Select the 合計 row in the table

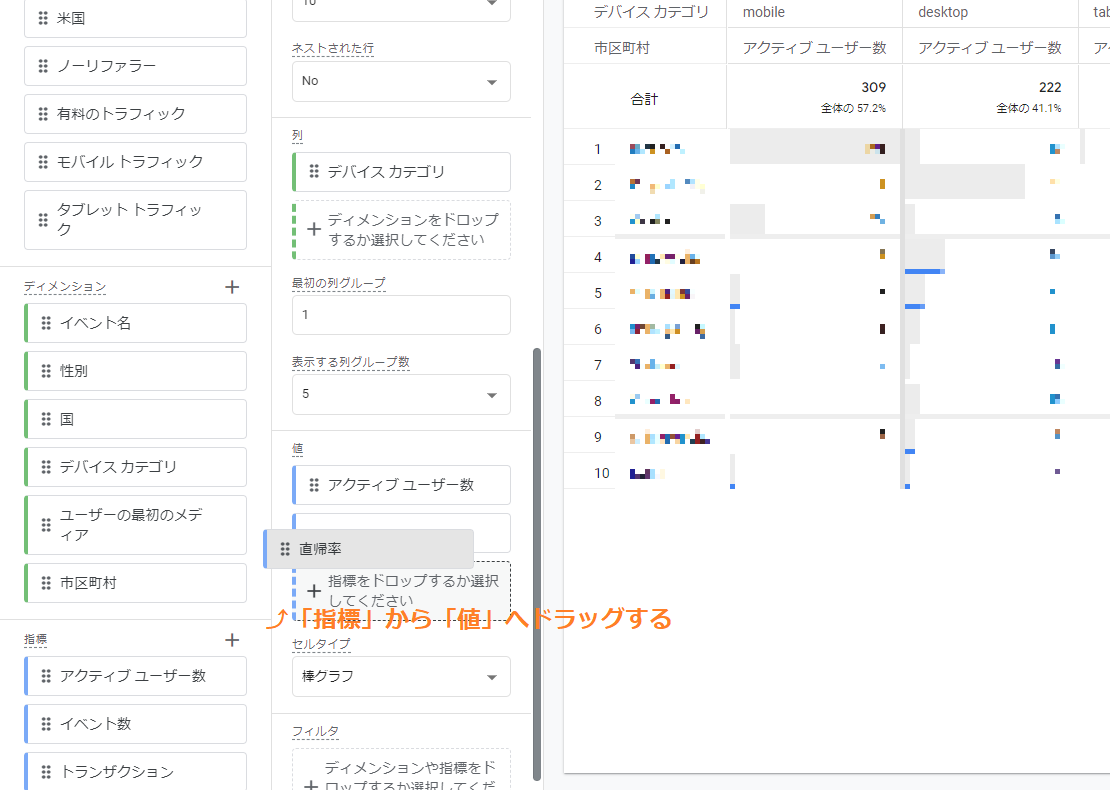644,96
